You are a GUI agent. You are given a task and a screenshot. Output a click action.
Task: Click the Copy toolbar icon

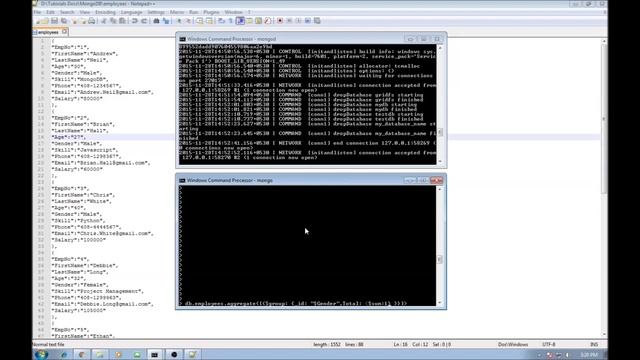[113, 21]
